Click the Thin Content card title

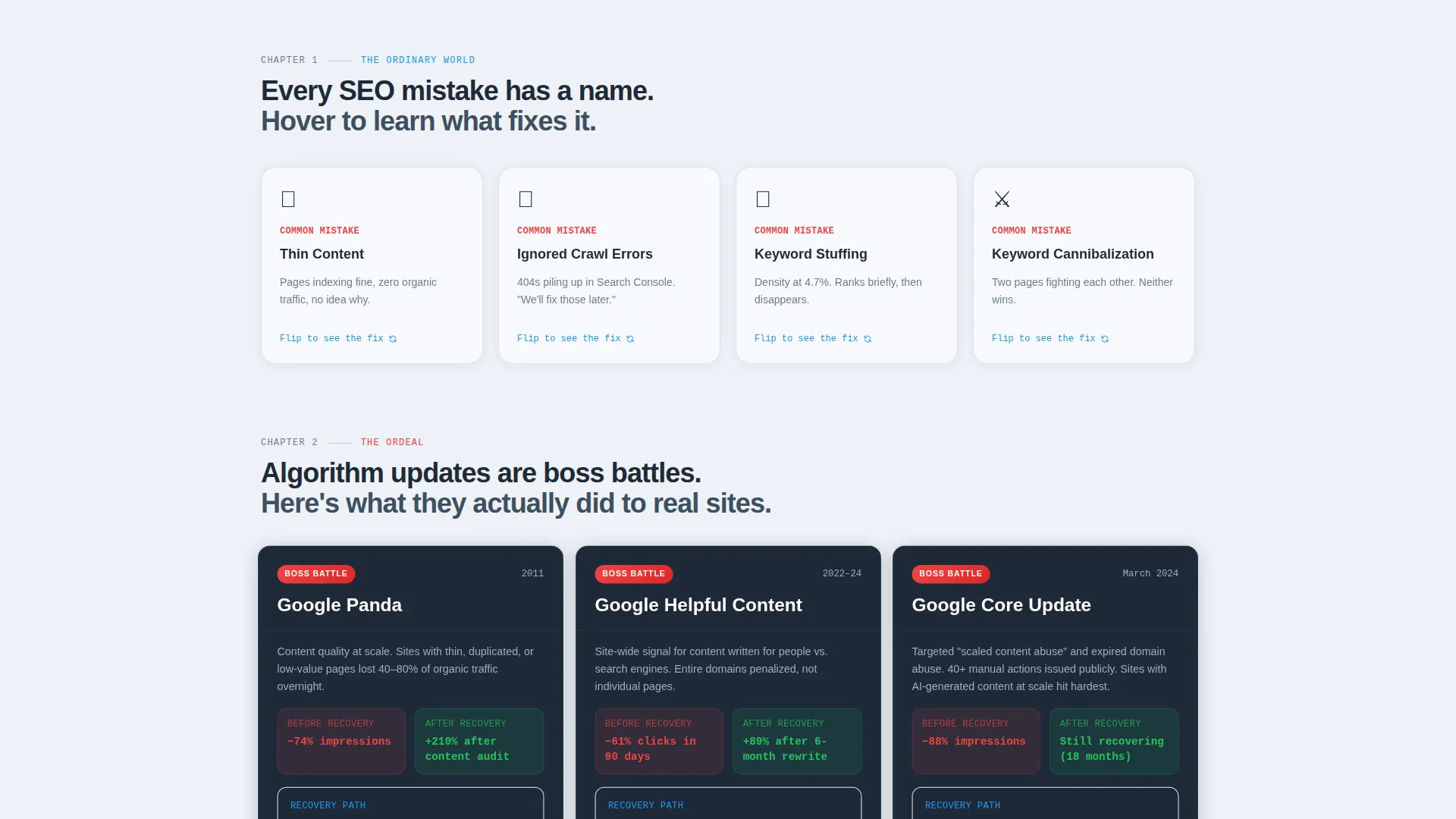tap(322, 254)
